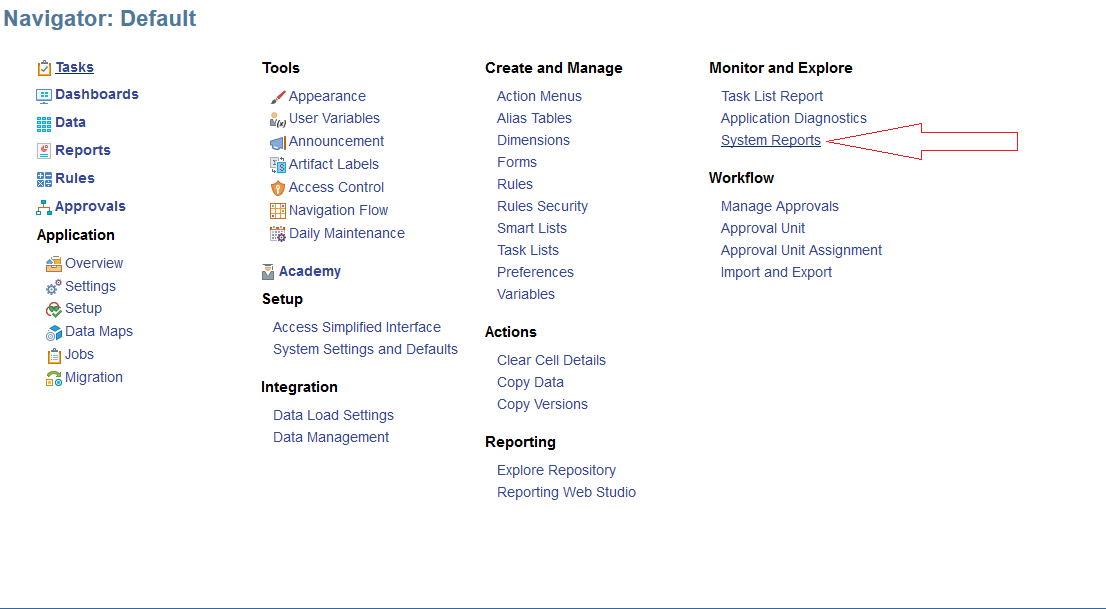Open System Reports under Monitor and Explore
The width and height of the screenshot is (1106, 609).
770,140
